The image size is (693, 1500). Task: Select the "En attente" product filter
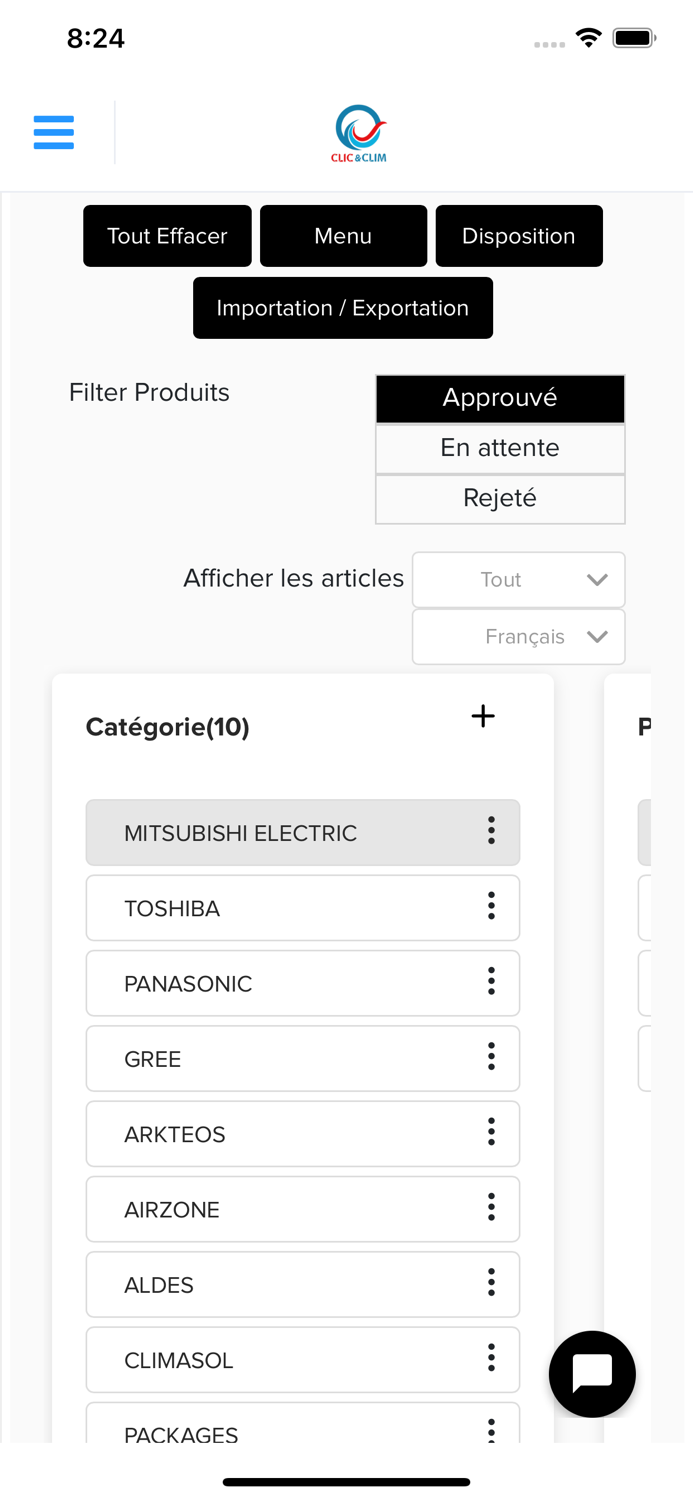click(x=500, y=448)
